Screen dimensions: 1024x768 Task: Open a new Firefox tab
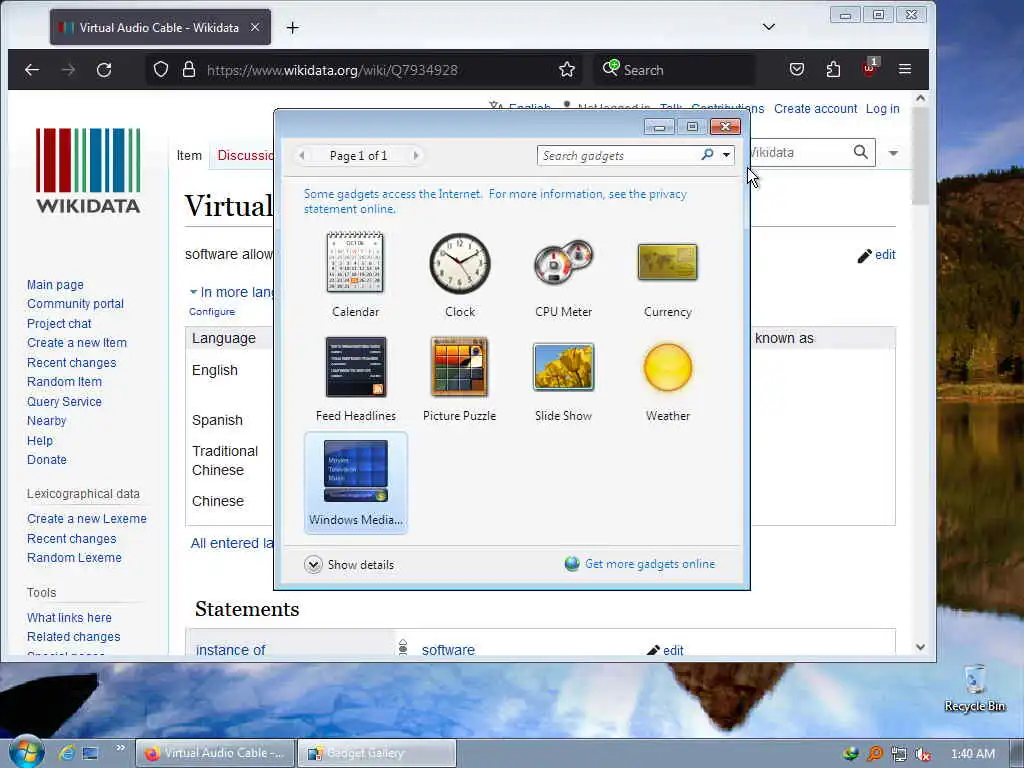(293, 27)
